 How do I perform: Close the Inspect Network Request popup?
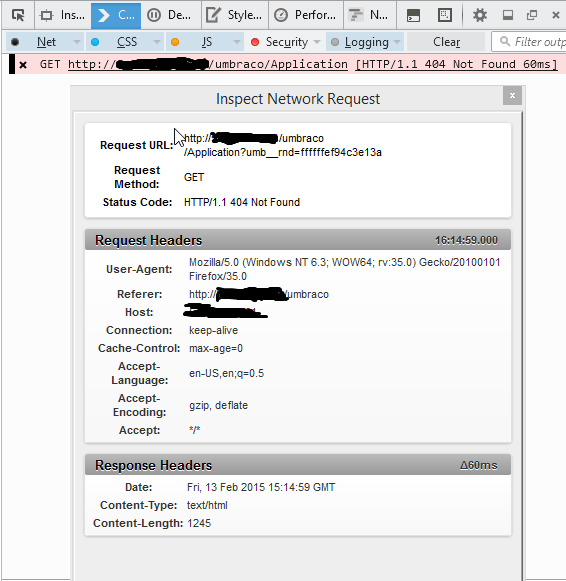click(512, 96)
